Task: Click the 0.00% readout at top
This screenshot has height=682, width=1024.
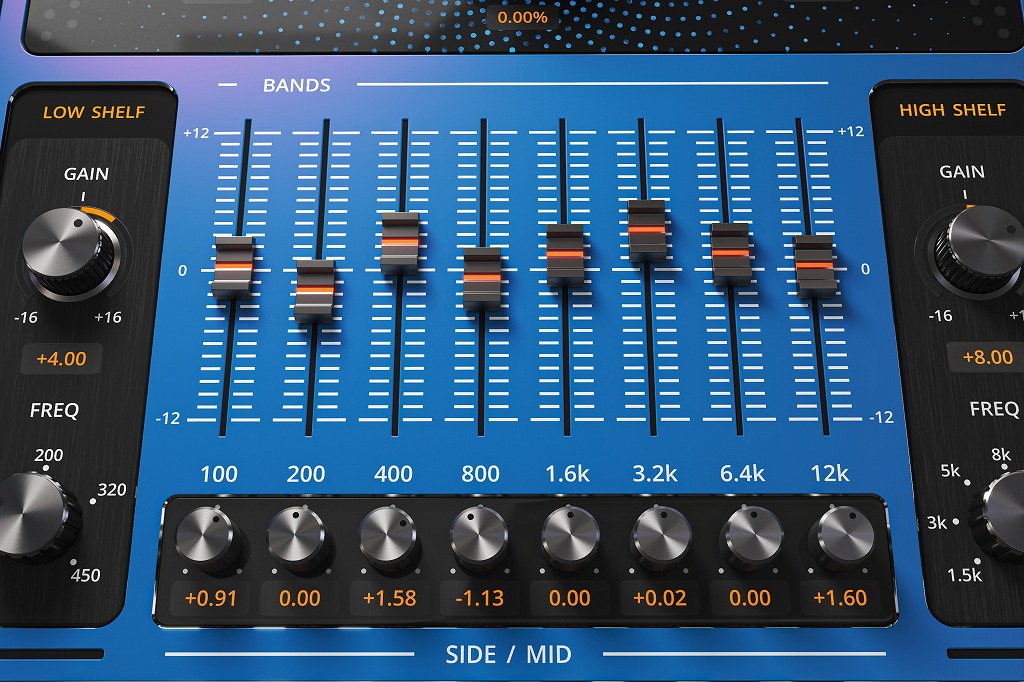Action: pyautogui.click(x=522, y=17)
